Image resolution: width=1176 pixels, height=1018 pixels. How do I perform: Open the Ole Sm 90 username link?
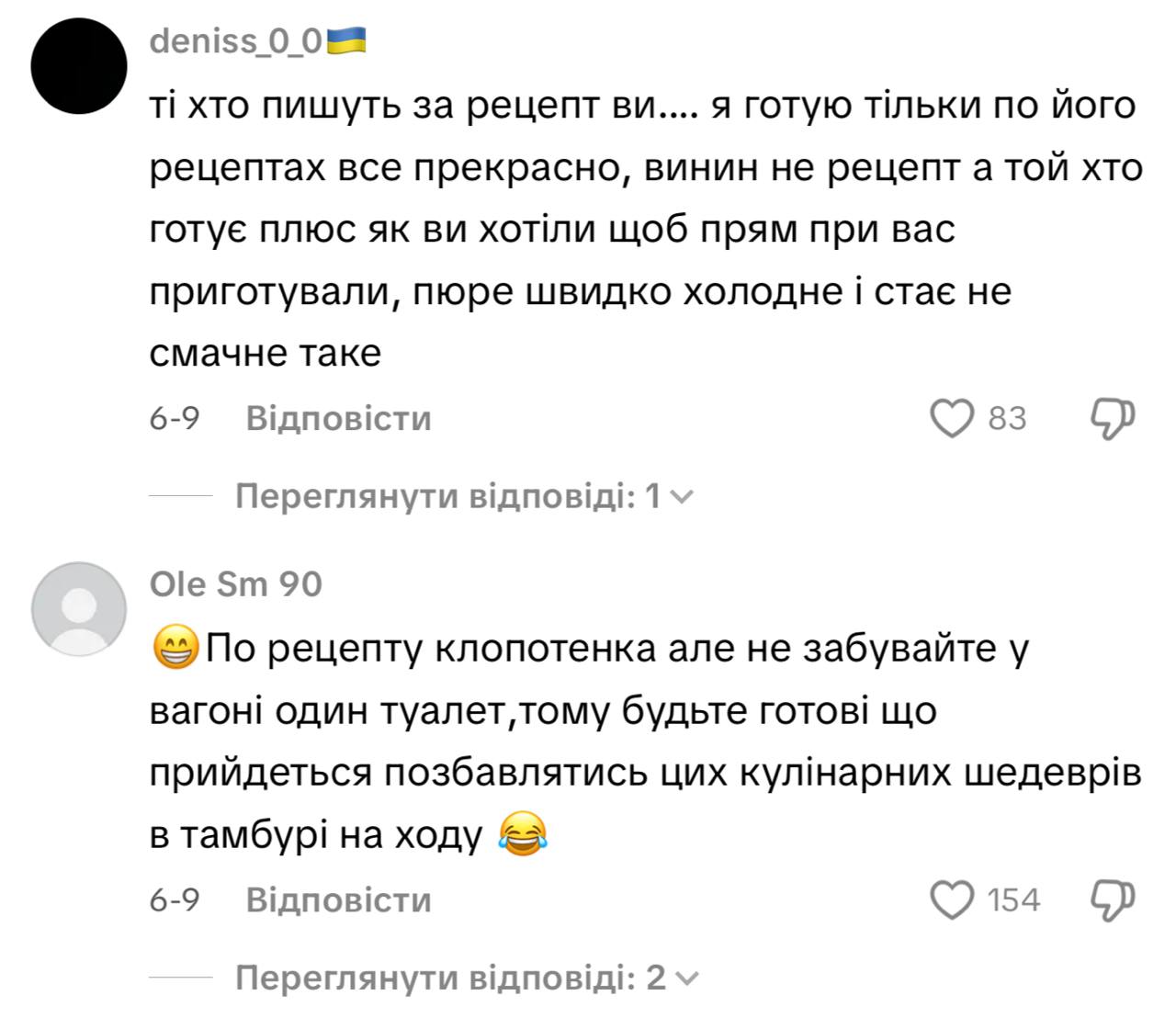[x=236, y=583]
